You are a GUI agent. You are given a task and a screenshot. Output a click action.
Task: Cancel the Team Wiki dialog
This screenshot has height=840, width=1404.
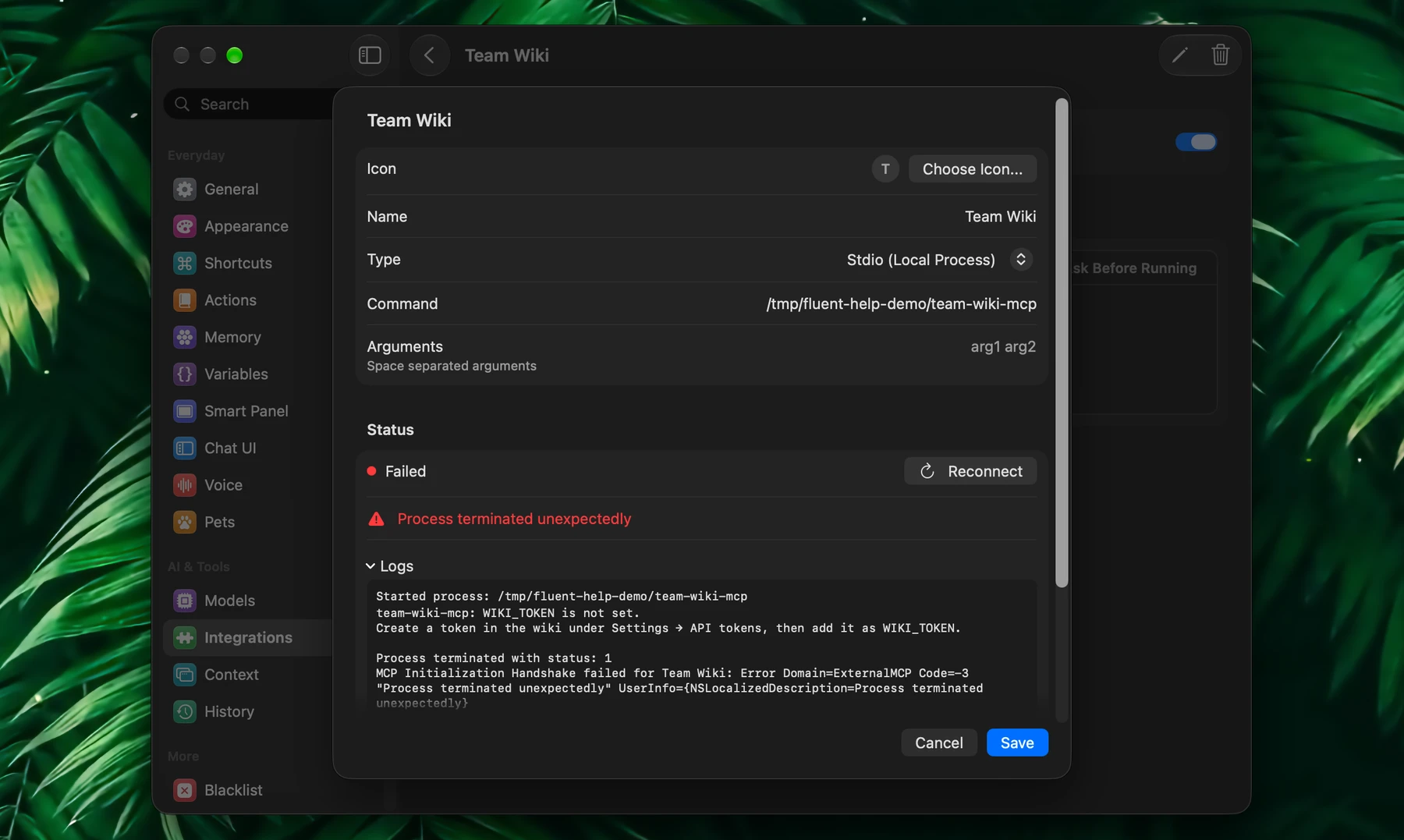click(939, 743)
